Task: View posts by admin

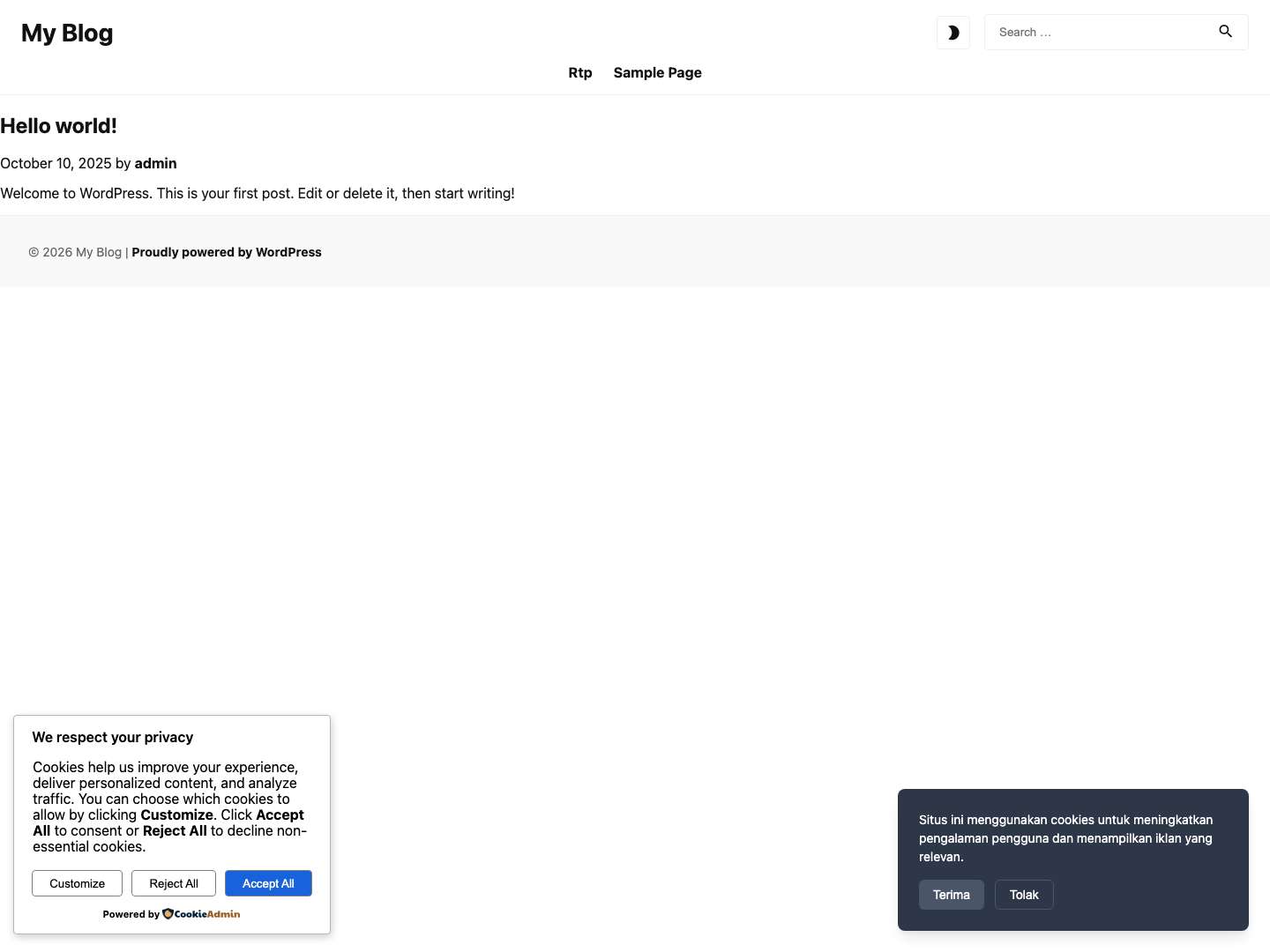Action: point(155,163)
